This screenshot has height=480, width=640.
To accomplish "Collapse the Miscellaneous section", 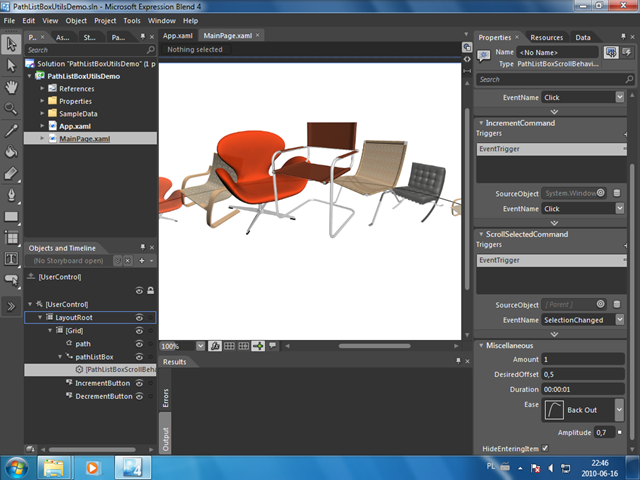I will 481,345.
